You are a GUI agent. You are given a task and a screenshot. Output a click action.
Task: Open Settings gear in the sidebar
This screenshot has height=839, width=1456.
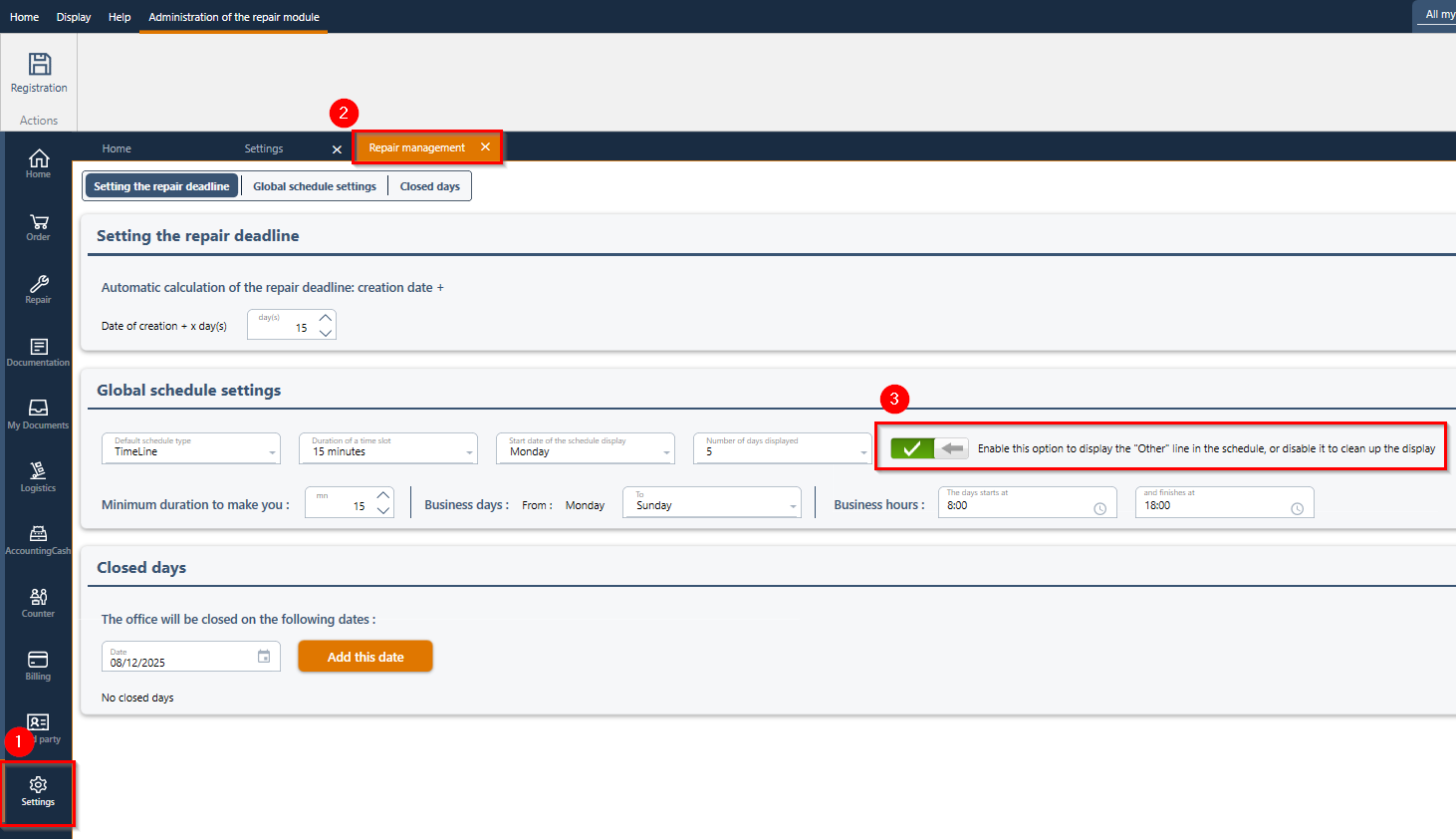38,792
